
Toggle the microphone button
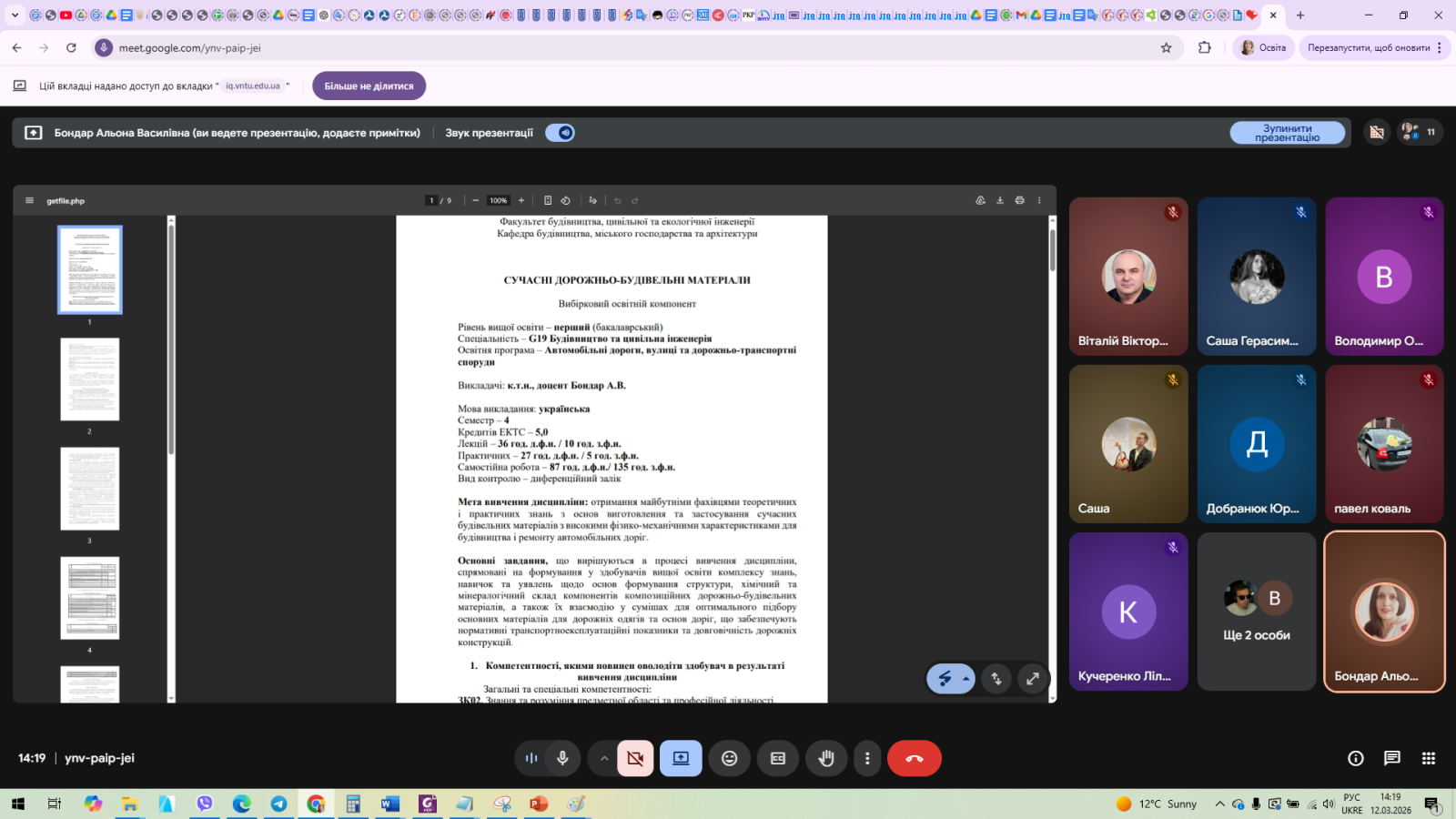coord(562,758)
